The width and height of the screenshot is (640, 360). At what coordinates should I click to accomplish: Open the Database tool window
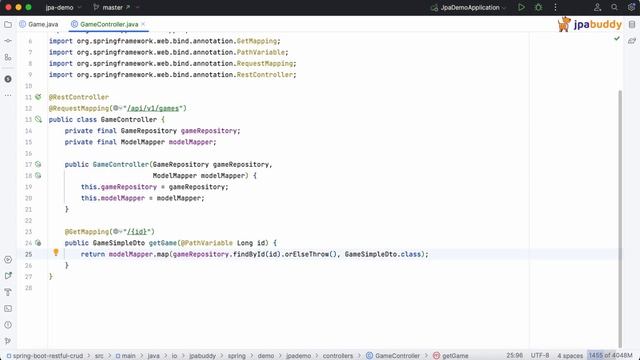click(x=632, y=24)
